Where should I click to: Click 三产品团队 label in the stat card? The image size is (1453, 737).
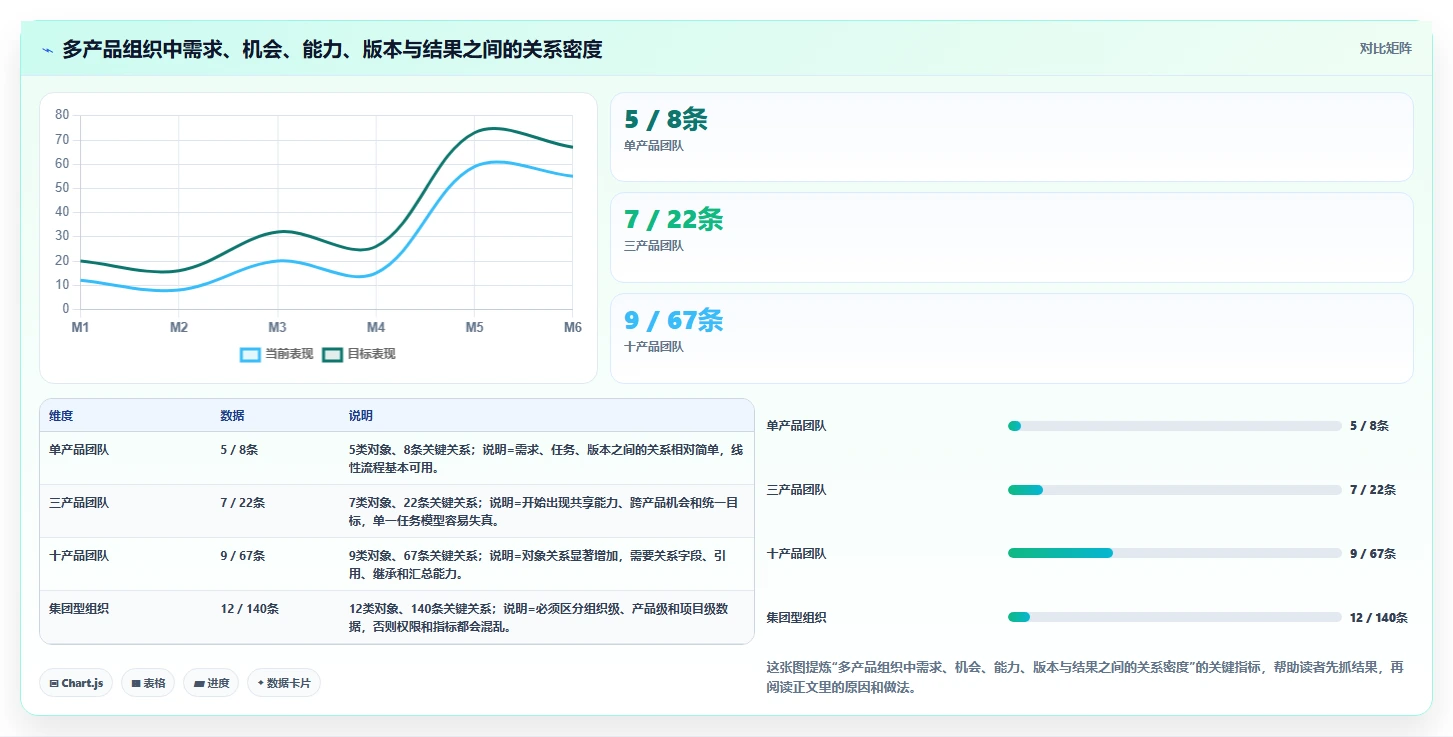[x=654, y=246]
